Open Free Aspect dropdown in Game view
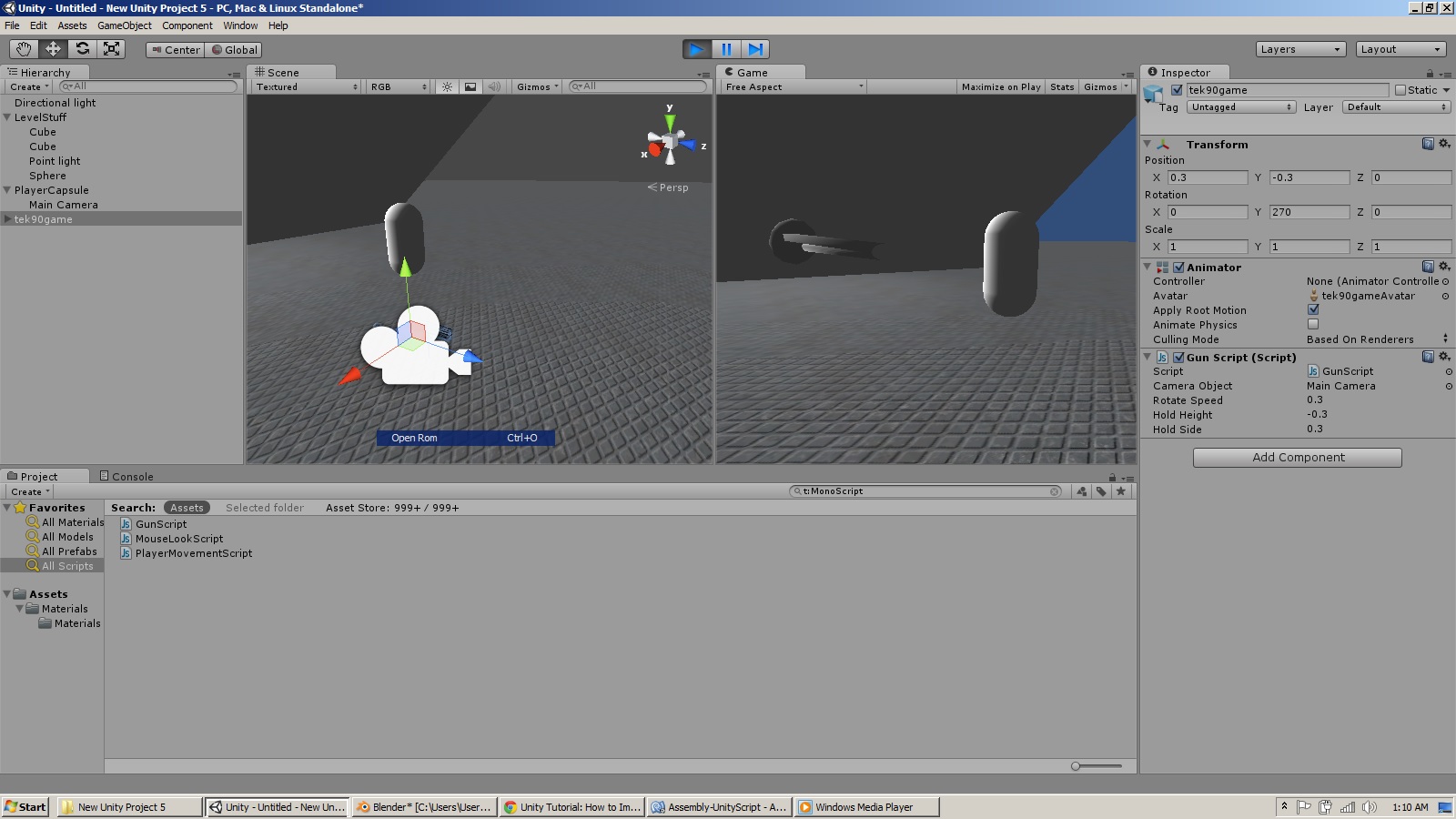 (794, 86)
